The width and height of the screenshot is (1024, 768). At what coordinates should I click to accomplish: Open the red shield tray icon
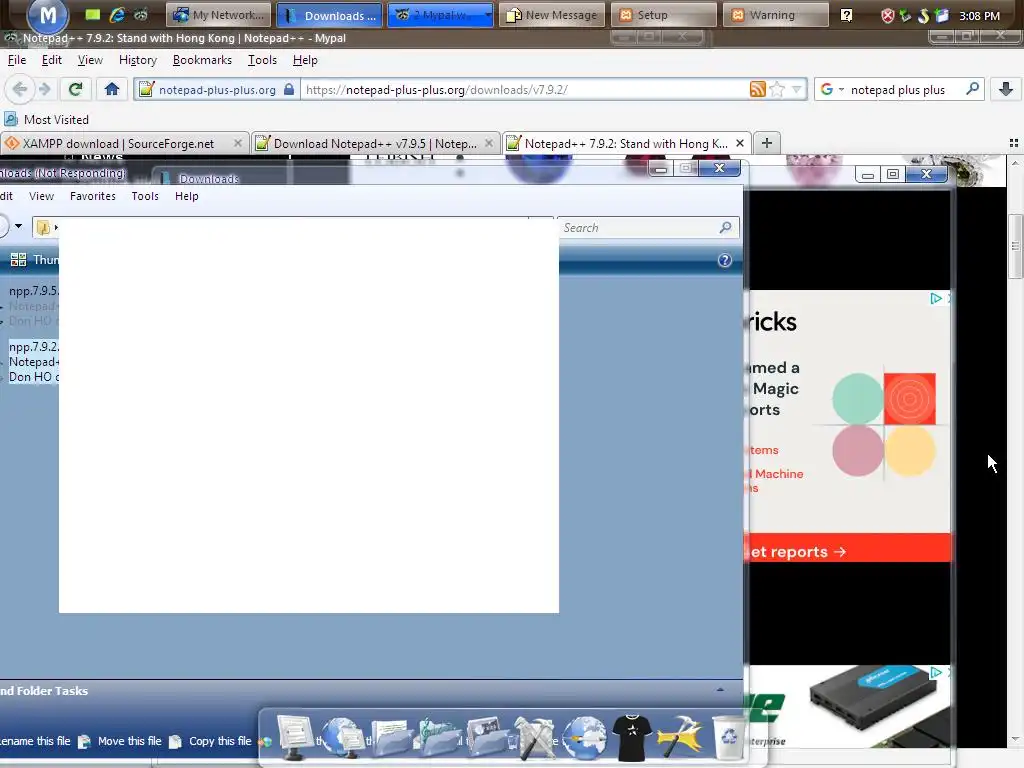(888, 16)
